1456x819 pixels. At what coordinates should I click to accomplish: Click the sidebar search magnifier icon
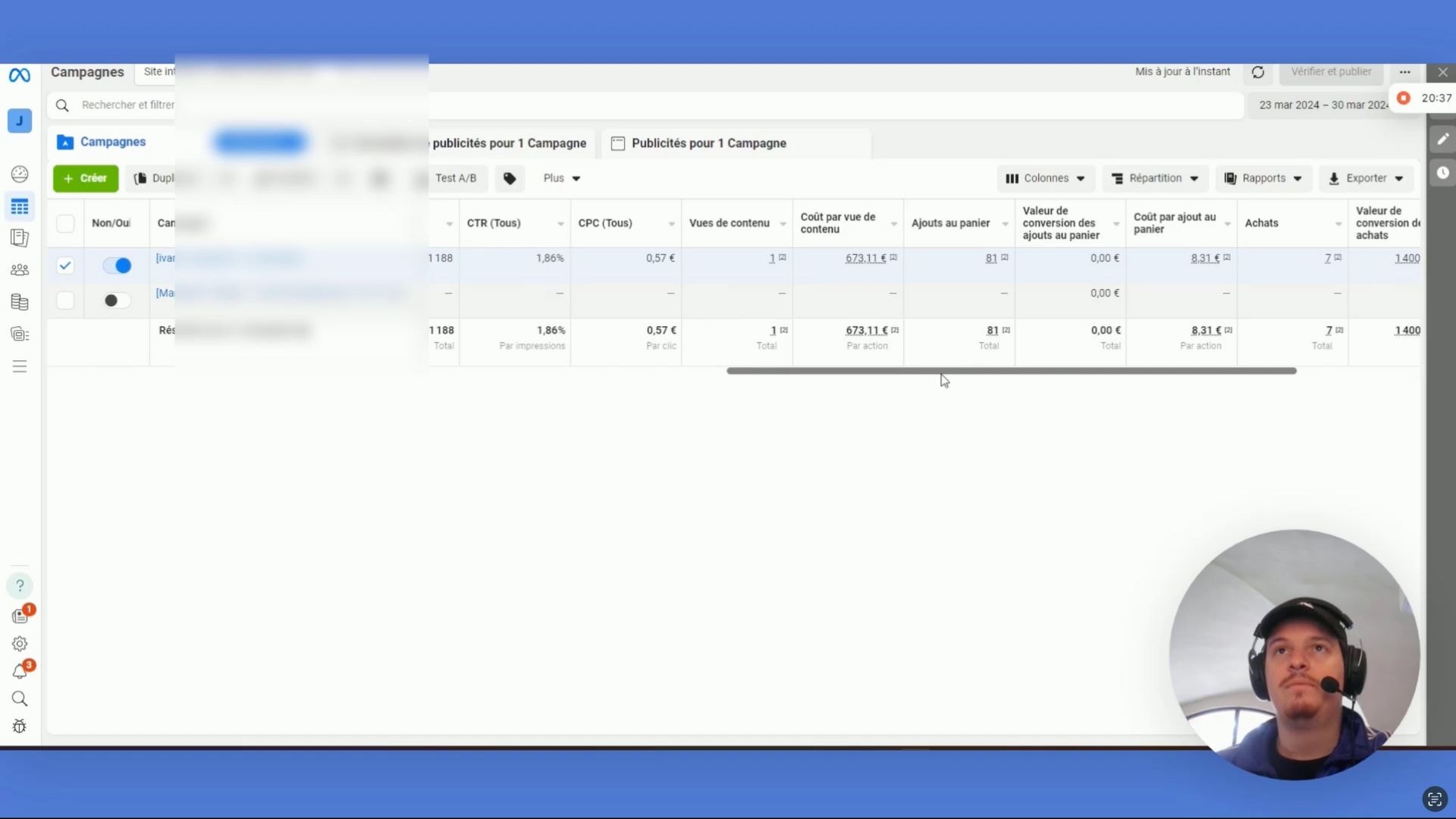(20, 699)
